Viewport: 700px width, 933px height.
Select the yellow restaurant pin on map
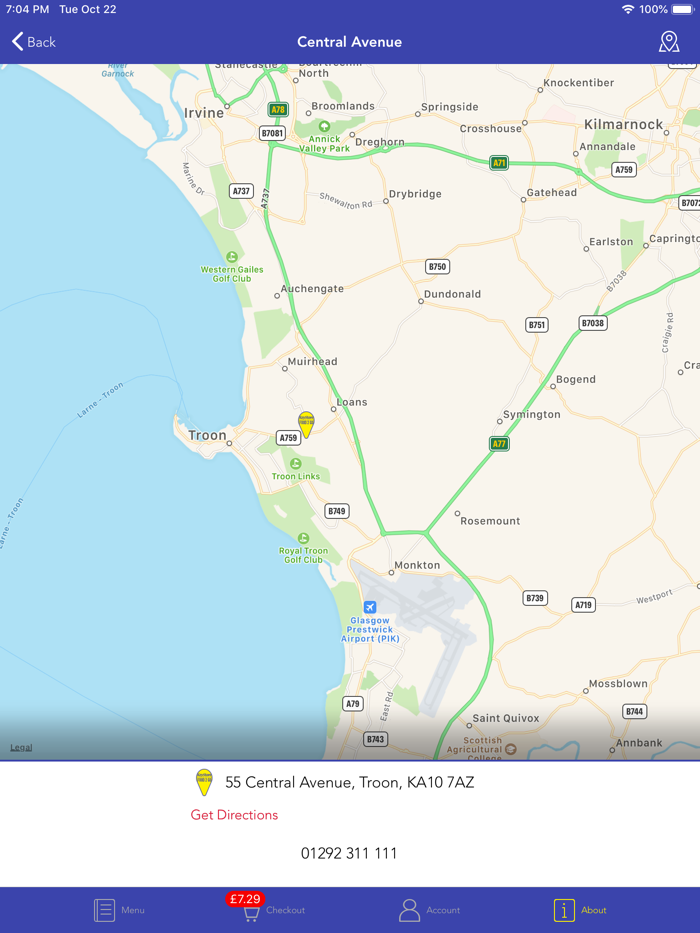(x=306, y=424)
